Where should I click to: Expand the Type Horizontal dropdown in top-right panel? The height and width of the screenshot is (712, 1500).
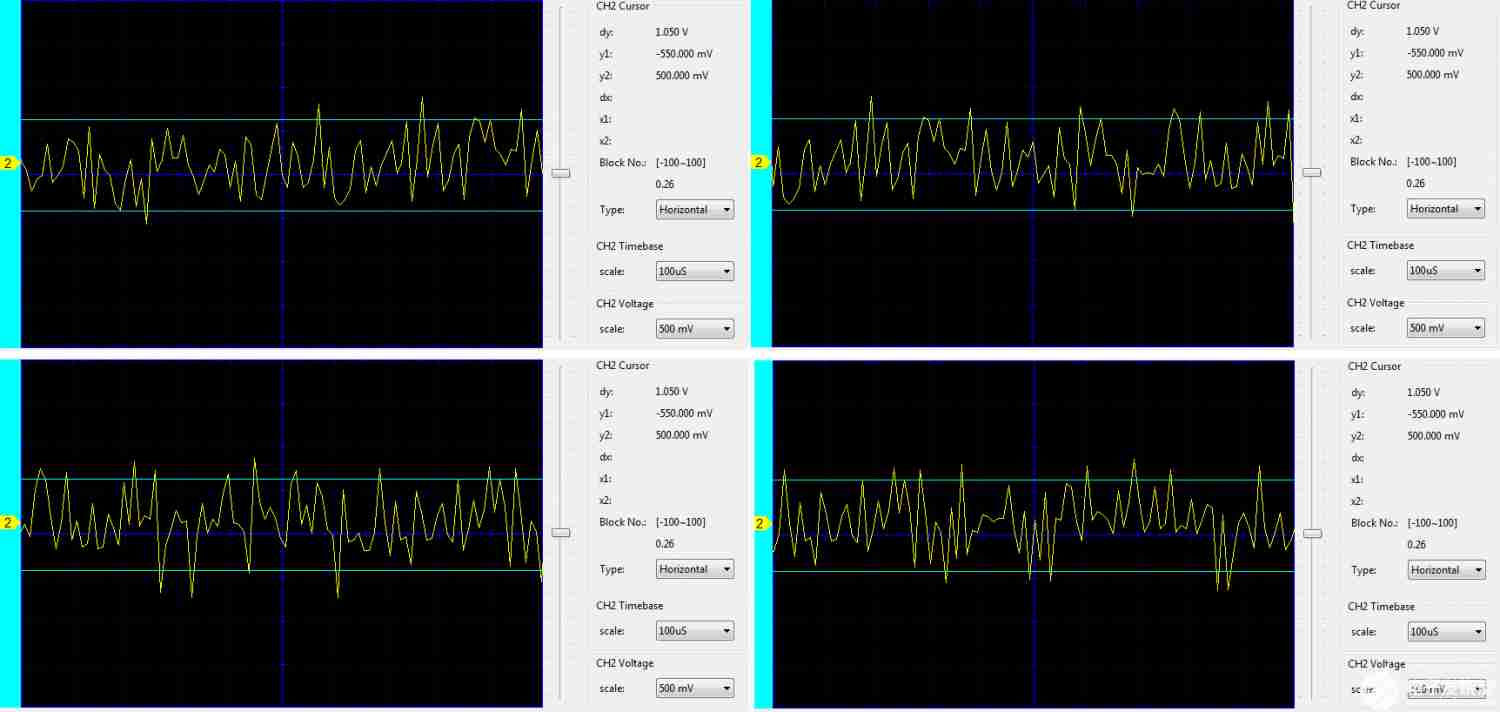click(1446, 209)
